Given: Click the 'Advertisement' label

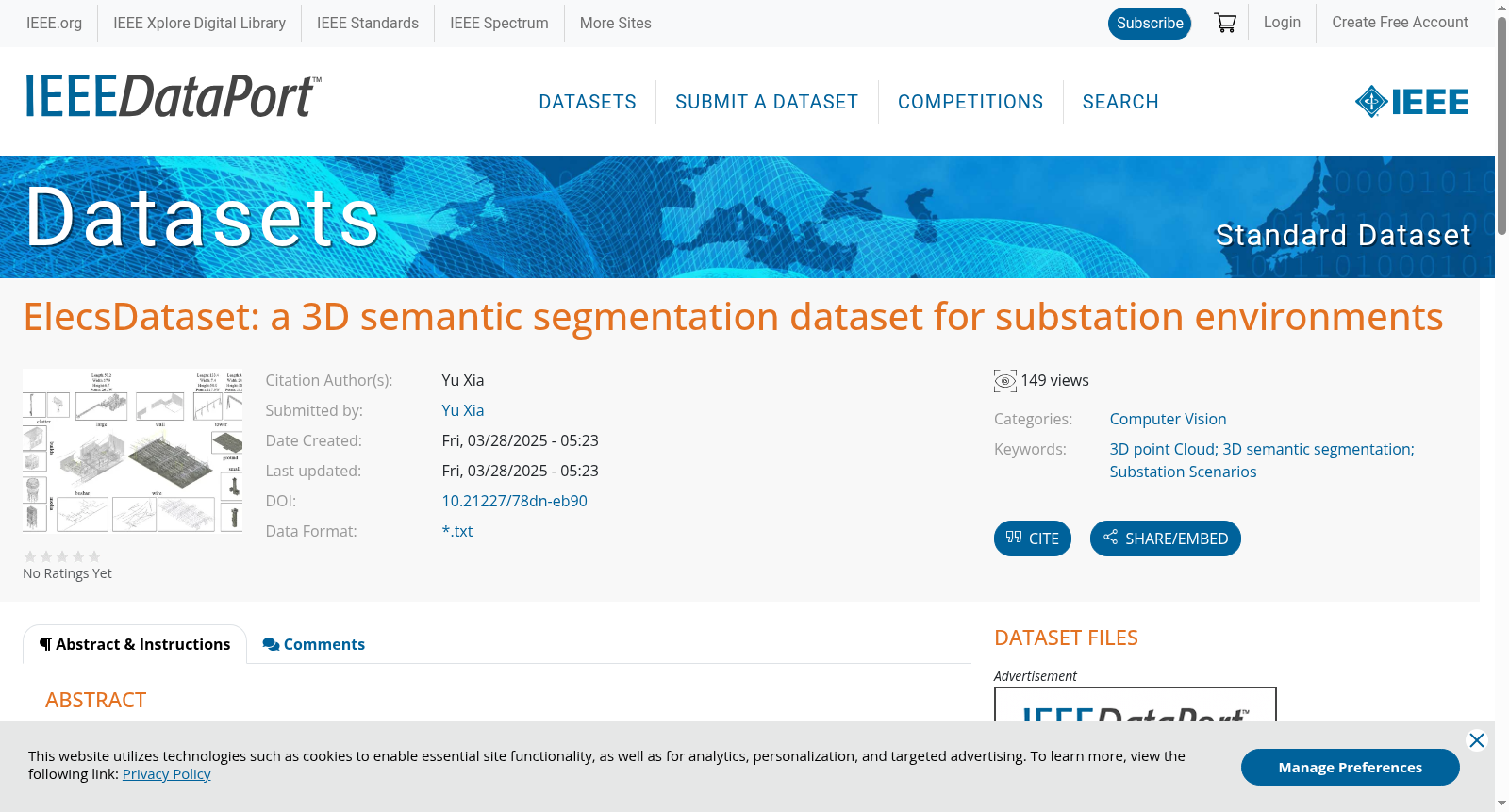Looking at the screenshot, I should click(1036, 676).
